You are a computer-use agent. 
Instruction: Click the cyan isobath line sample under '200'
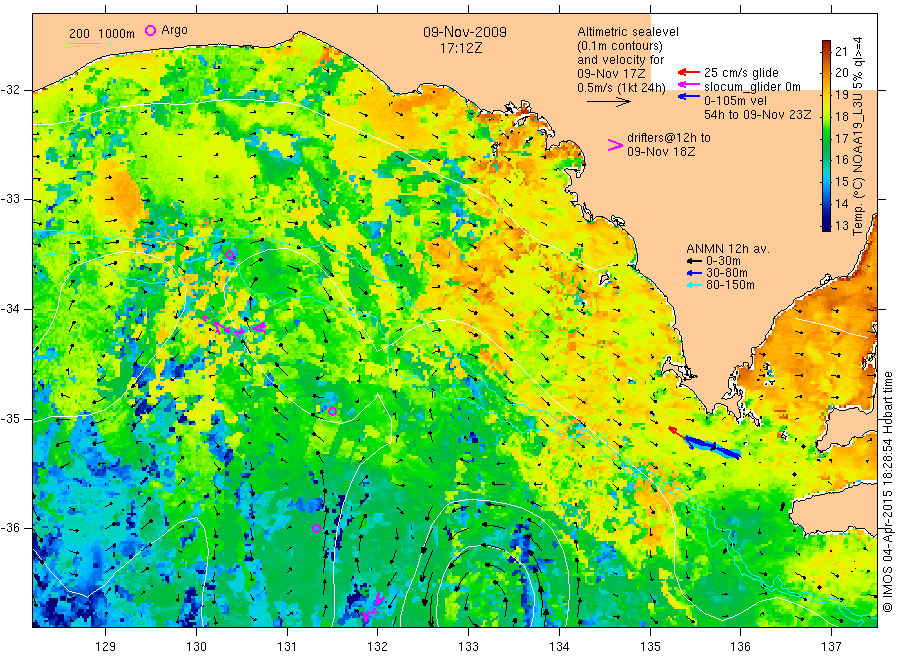(84, 43)
